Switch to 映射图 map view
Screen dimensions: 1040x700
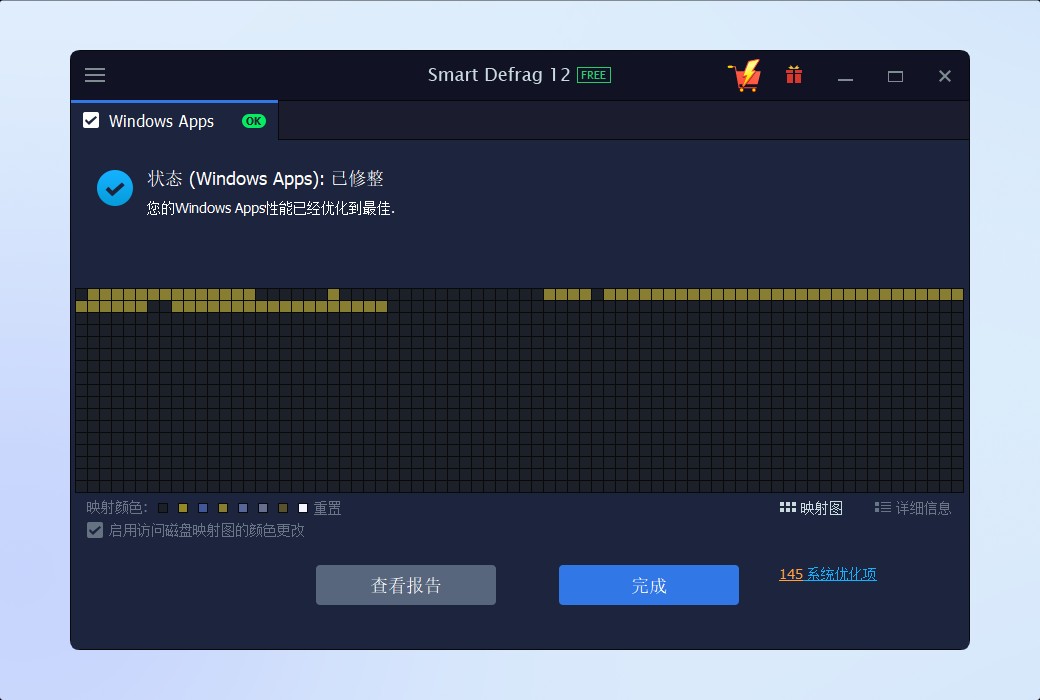(811, 508)
